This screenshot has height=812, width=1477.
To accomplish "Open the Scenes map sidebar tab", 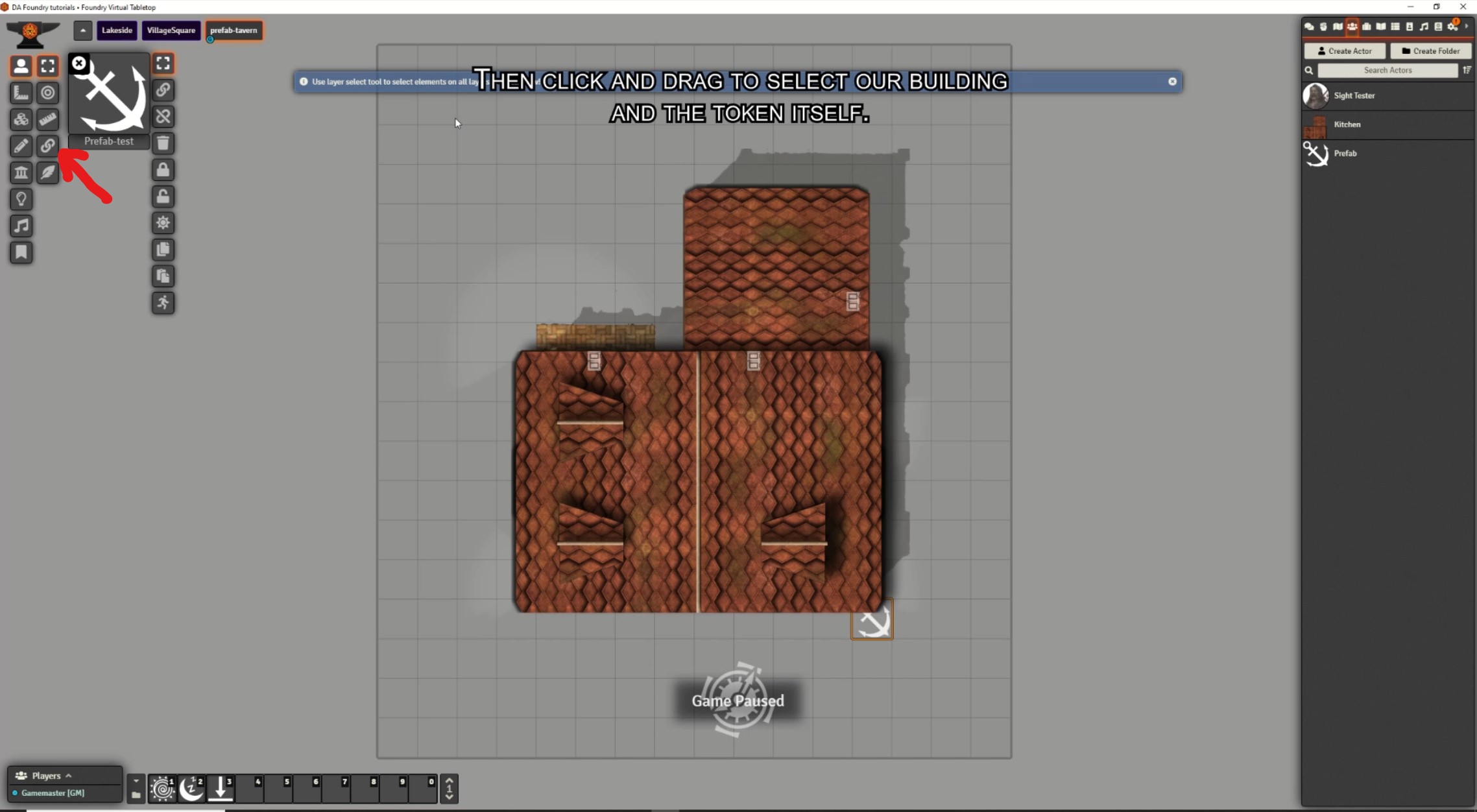I will click(1338, 27).
